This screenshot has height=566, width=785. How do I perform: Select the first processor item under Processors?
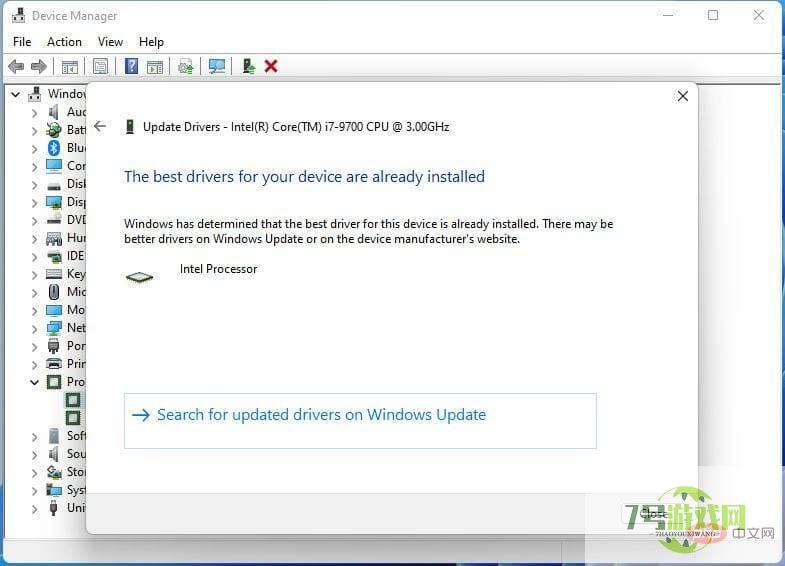[x=73, y=400]
